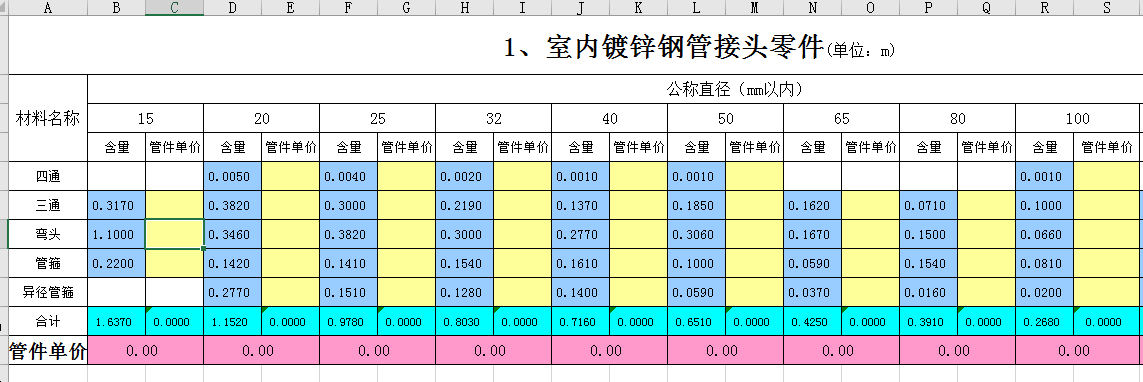Click the pink 0.00 cell under diameter 50
1143x382 pixels.
pyautogui.click(x=725, y=351)
